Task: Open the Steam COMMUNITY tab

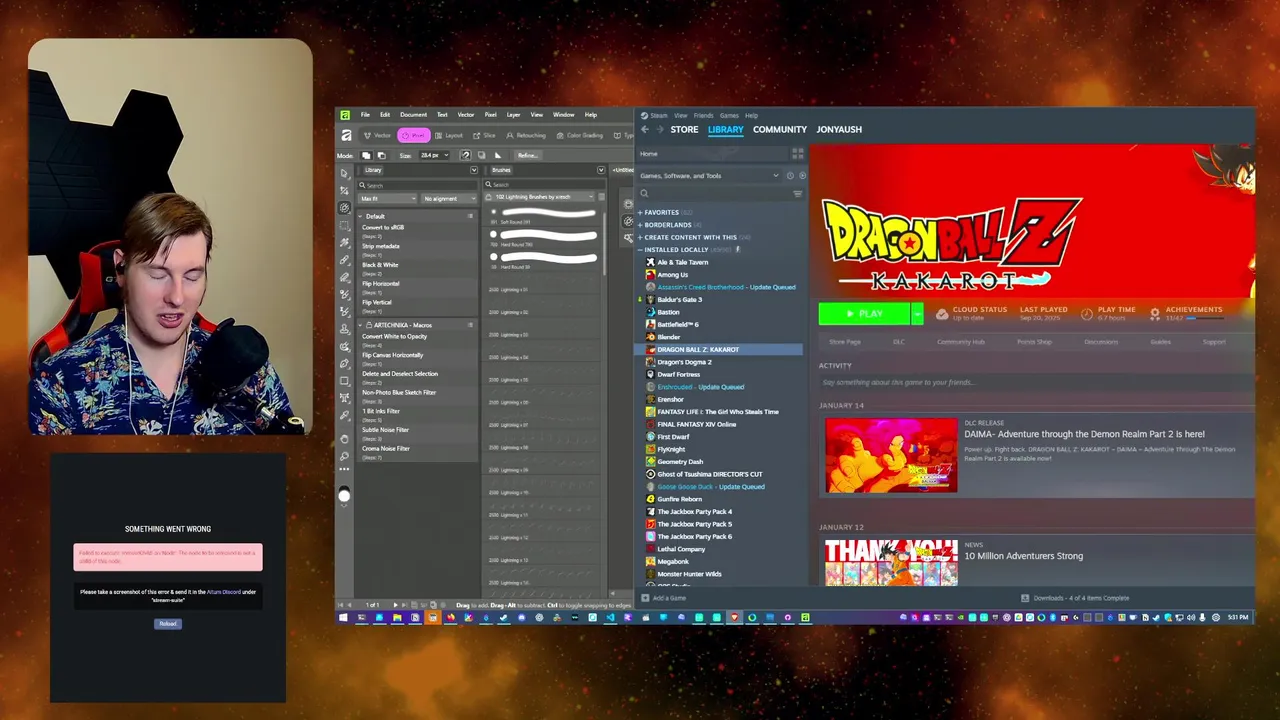Action: pos(780,129)
